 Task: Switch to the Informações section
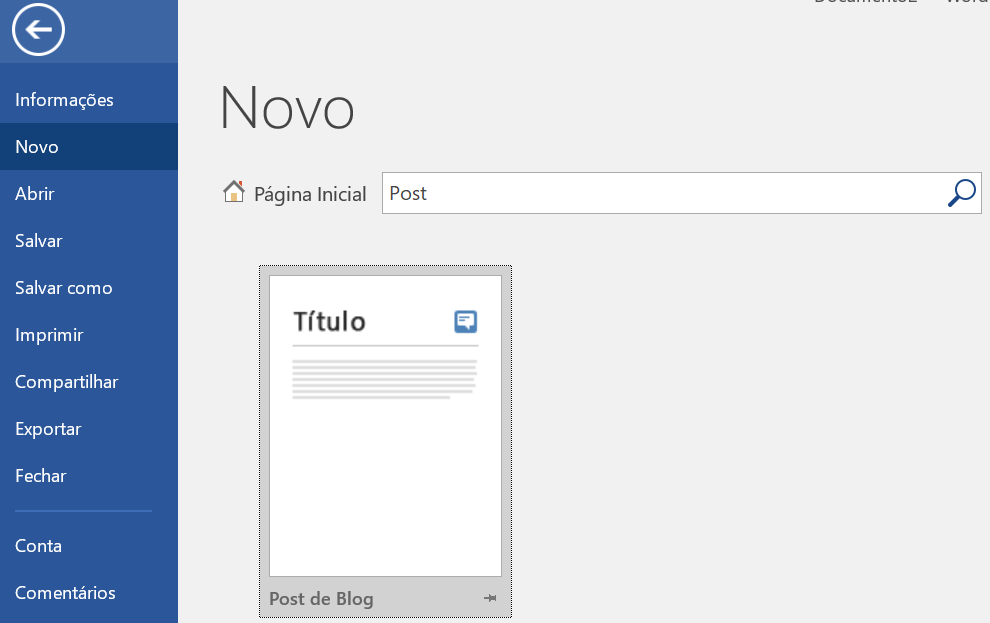(64, 99)
